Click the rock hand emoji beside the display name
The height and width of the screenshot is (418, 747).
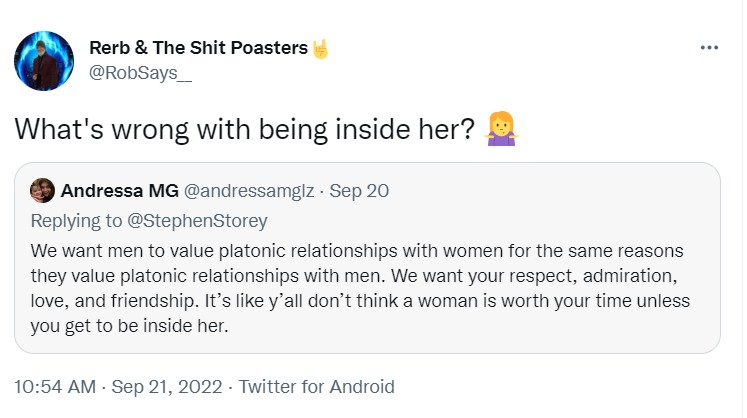320,47
